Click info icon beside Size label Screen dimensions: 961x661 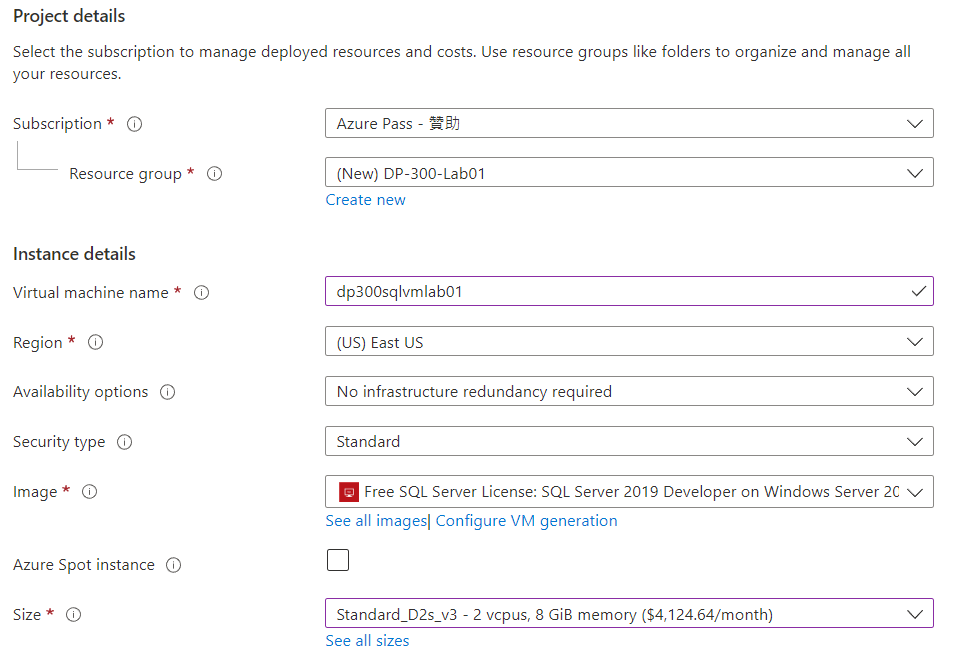click(x=73, y=615)
